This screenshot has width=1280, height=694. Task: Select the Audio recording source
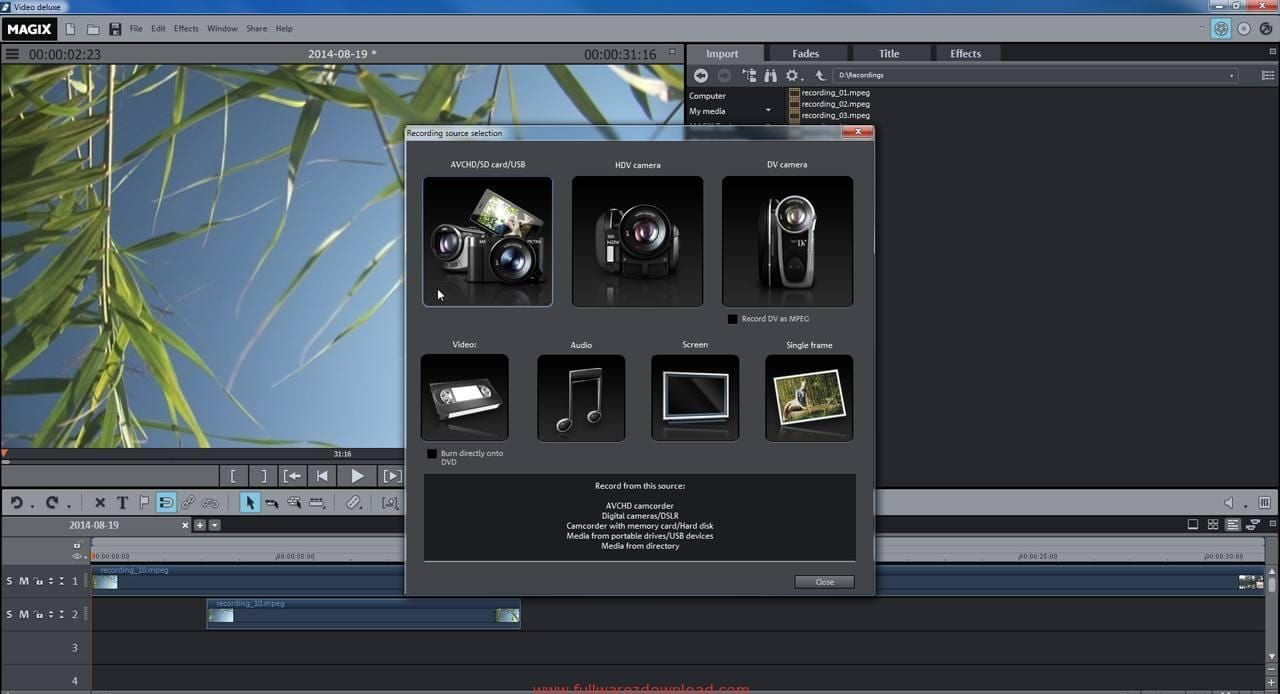(581, 397)
